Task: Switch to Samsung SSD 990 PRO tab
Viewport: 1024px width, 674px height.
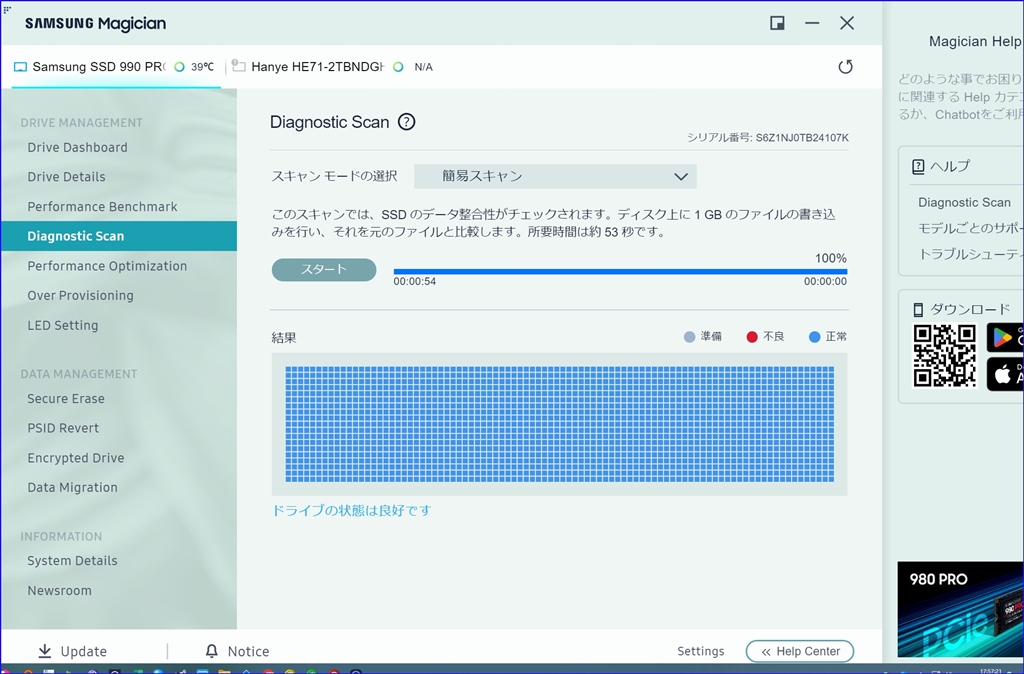Action: pos(116,67)
